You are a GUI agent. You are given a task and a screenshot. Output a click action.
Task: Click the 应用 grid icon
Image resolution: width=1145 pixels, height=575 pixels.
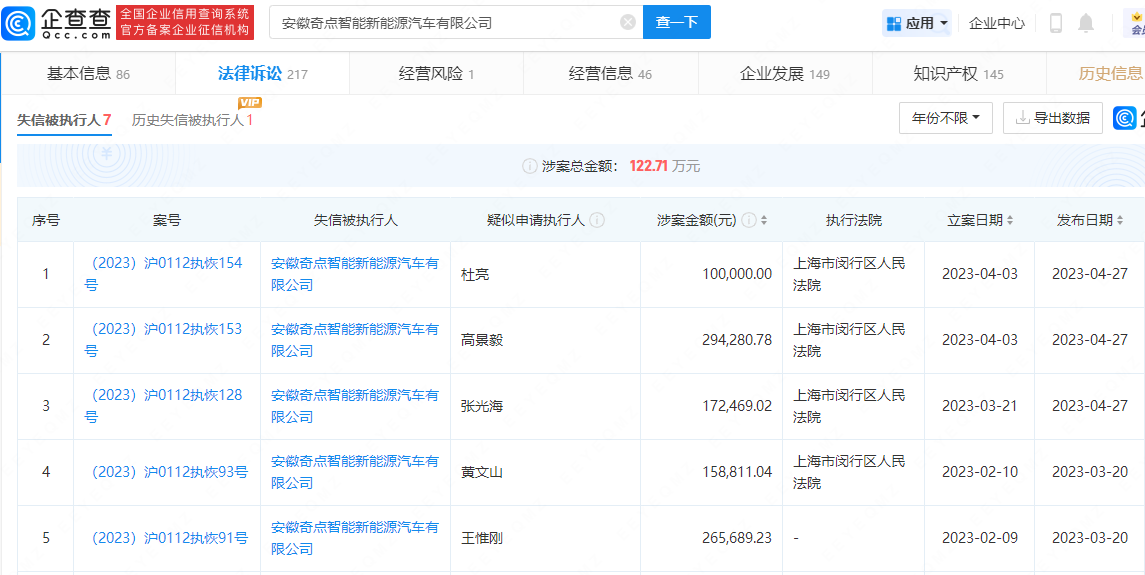[x=894, y=23]
